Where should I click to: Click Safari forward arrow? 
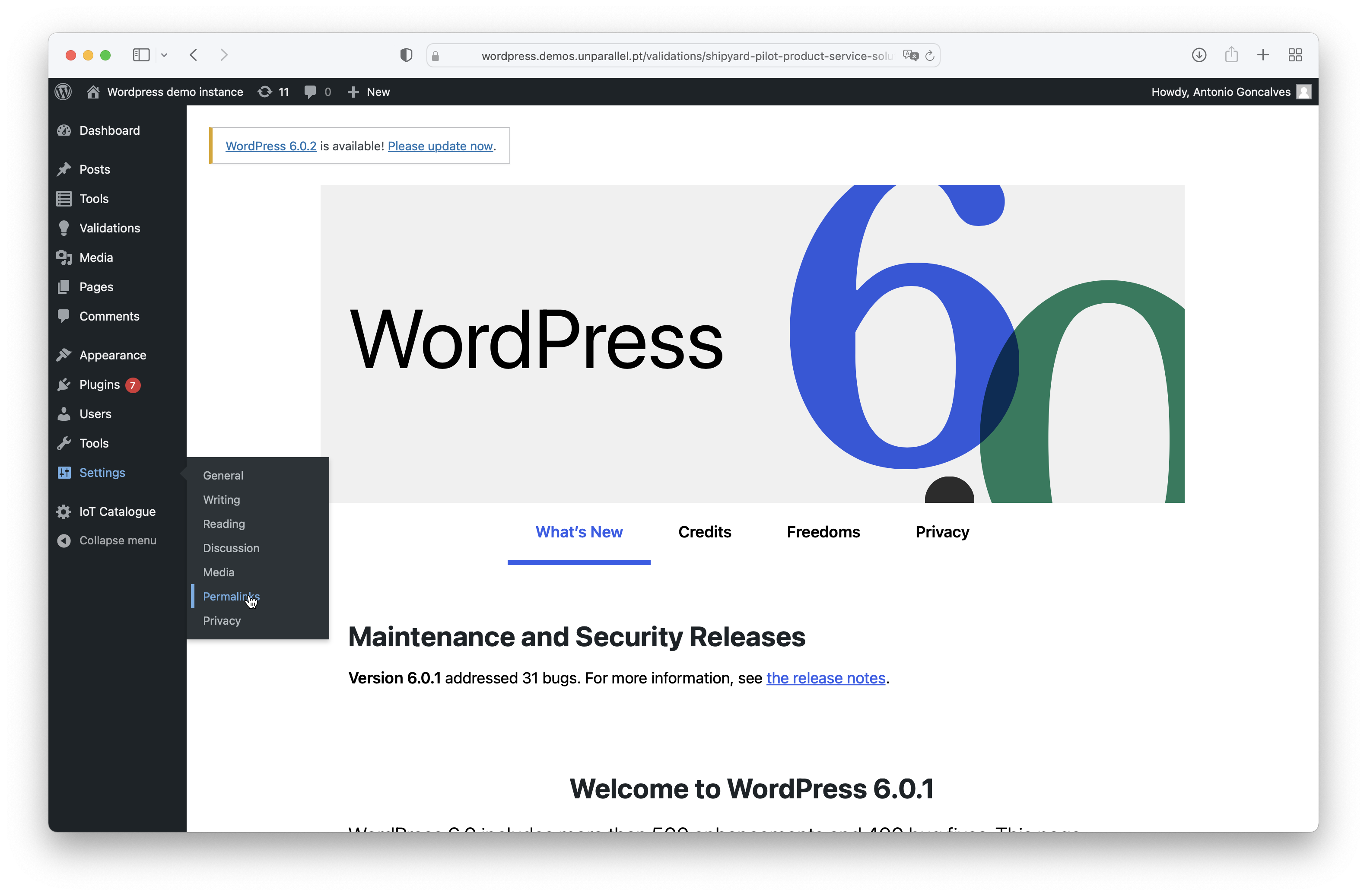click(224, 55)
